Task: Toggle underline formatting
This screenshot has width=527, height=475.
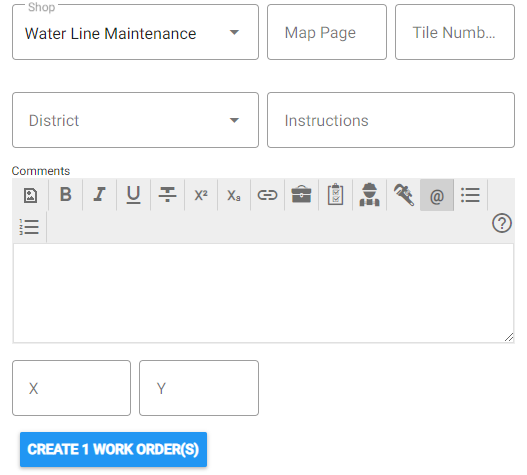Action: pyautogui.click(x=133, y=195)
